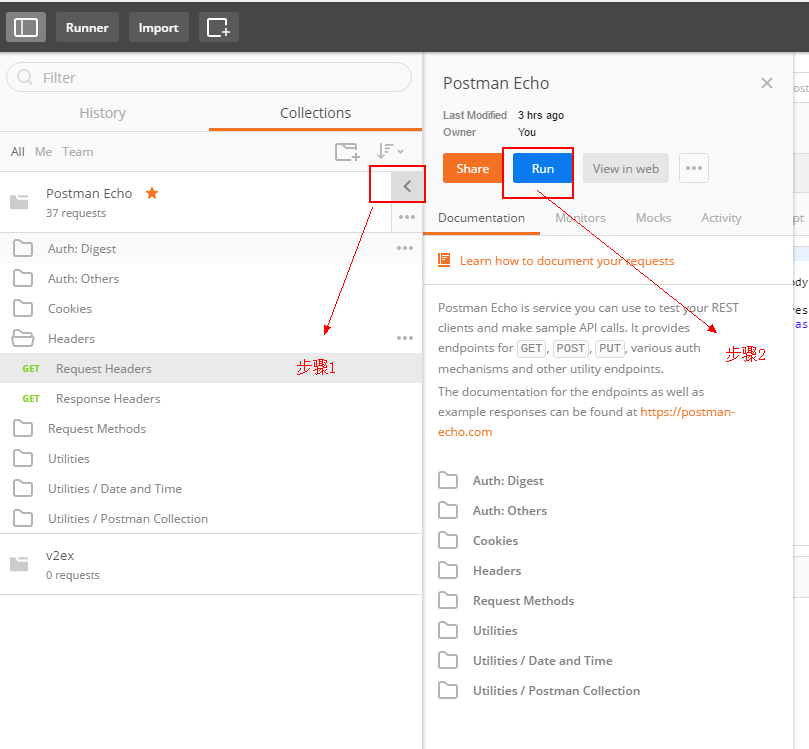Screen dimensions: 809x749
Task: Unstar the Postman Echo collection
Action: (x=152, y=193)
